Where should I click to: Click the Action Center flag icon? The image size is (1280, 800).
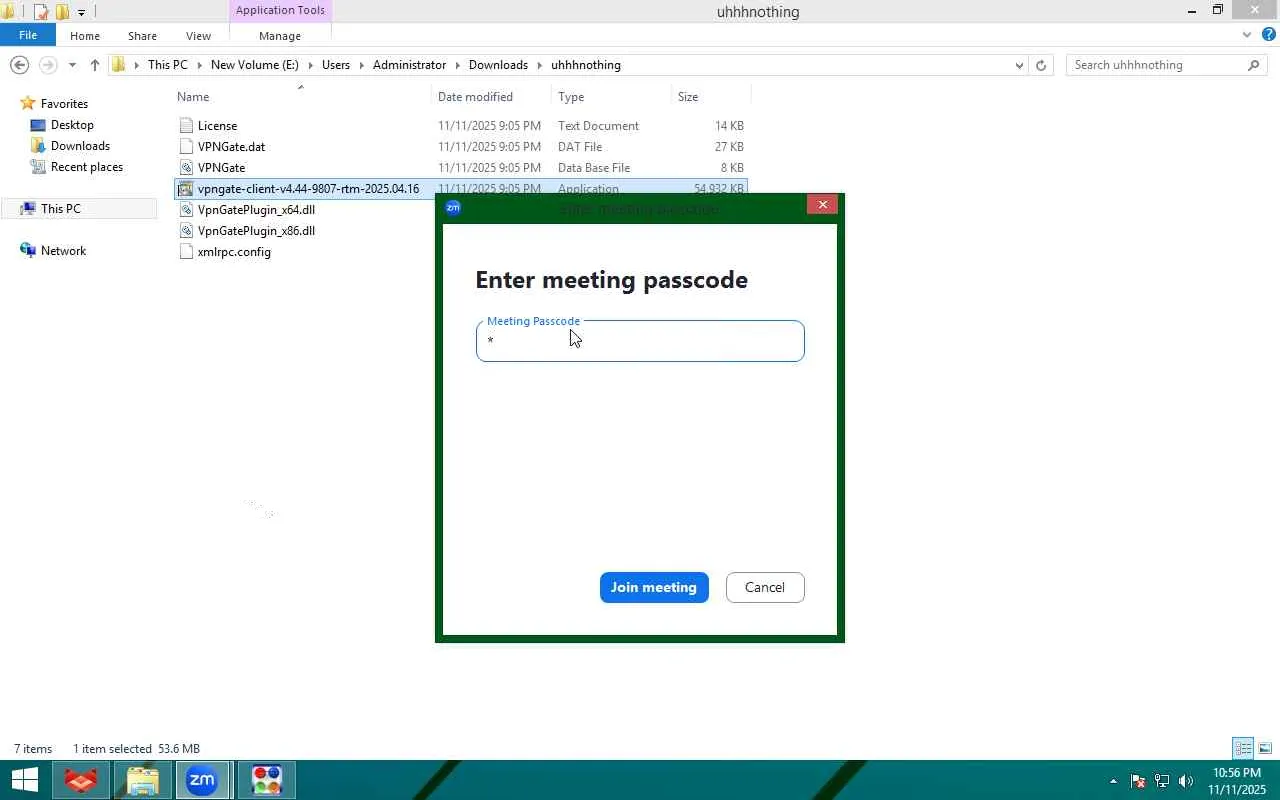tap(1137, 781)
